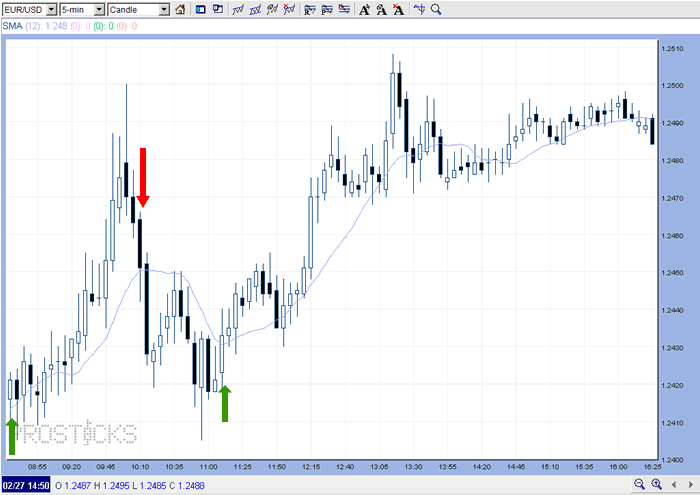
Task: Click the 02/27 14:50 date field
Action: coord(25,486)
